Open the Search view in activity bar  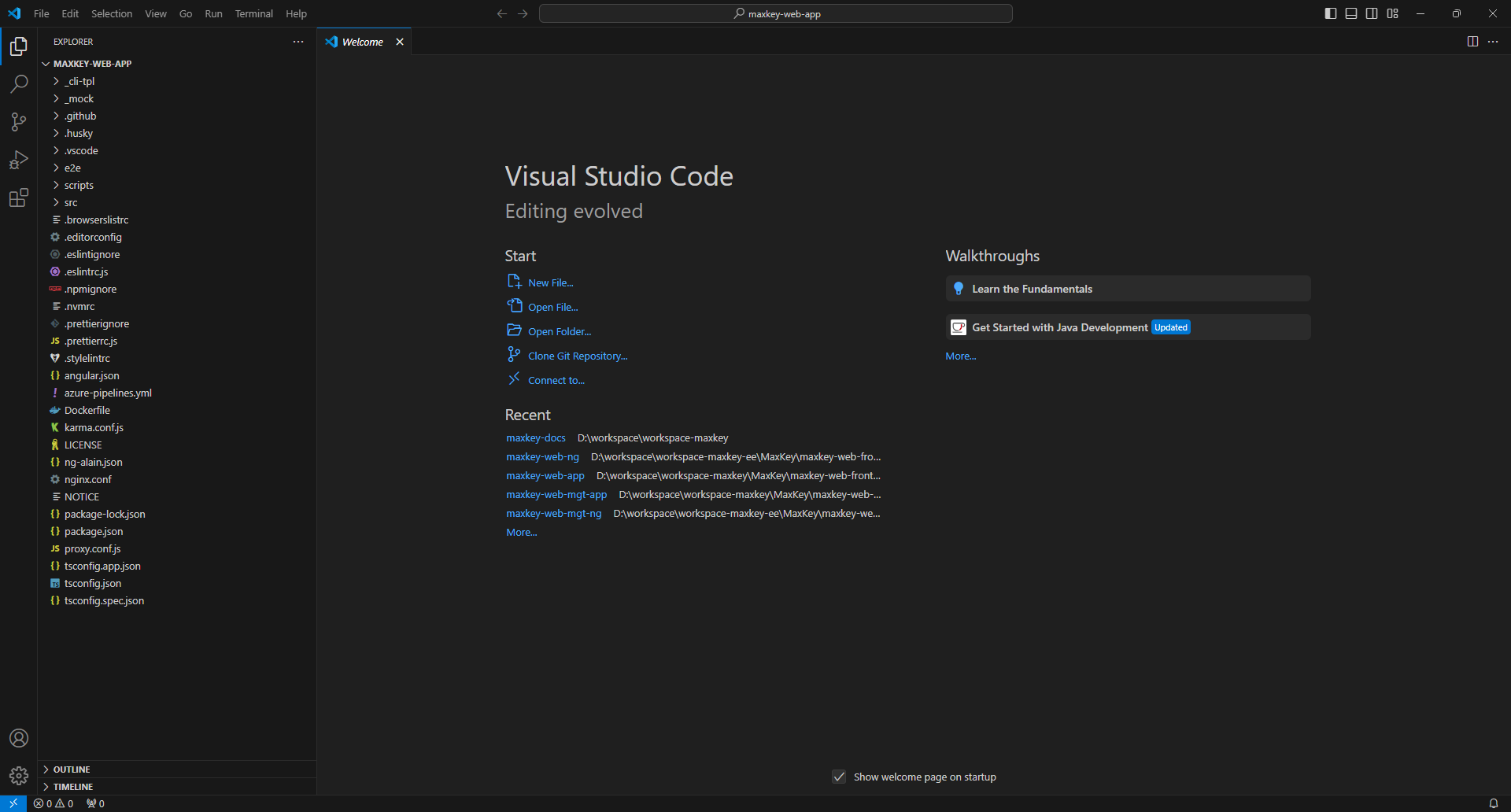19,84
